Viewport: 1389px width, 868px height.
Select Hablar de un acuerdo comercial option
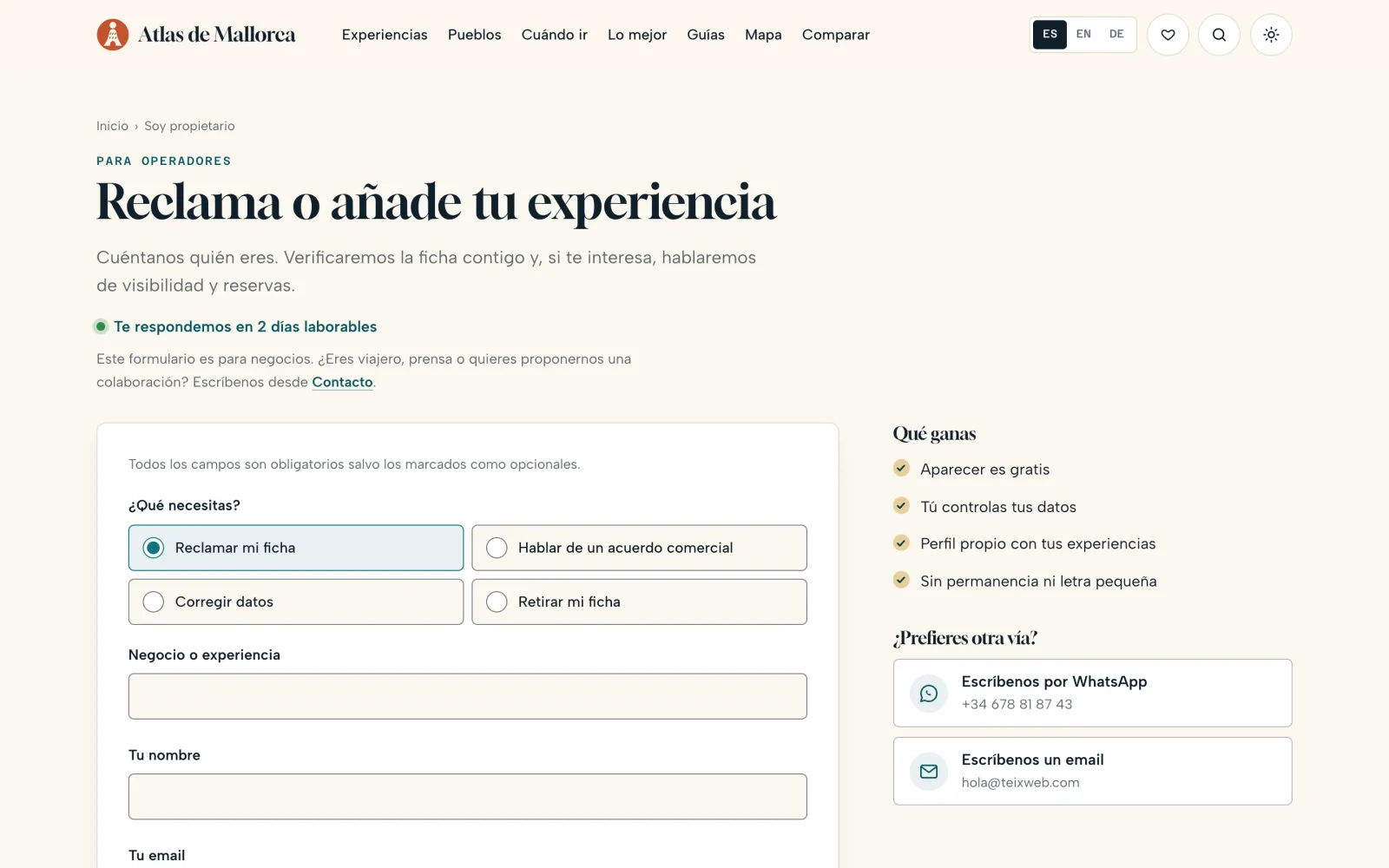639,548
